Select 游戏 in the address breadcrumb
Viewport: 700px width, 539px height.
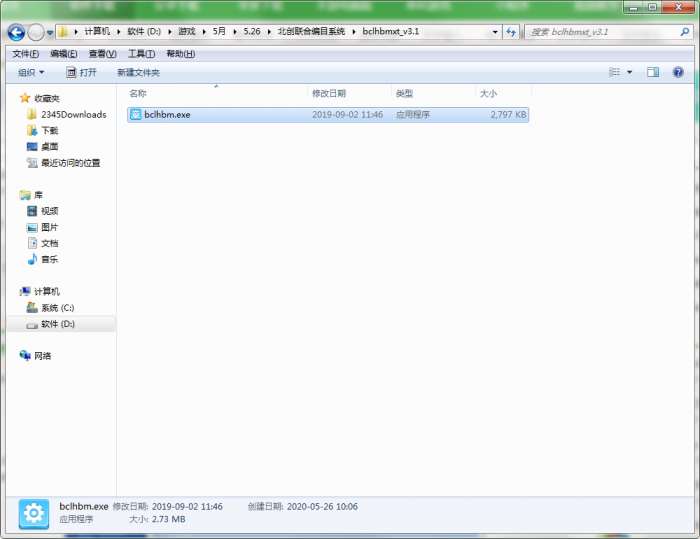pos(187,31)
